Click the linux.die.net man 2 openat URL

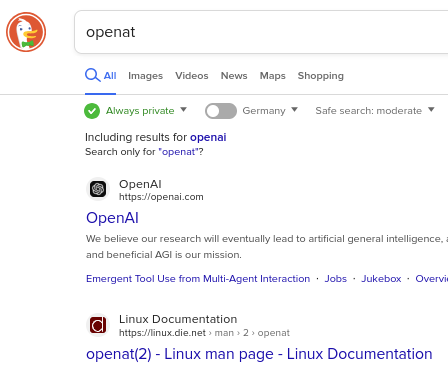(204, 333)
